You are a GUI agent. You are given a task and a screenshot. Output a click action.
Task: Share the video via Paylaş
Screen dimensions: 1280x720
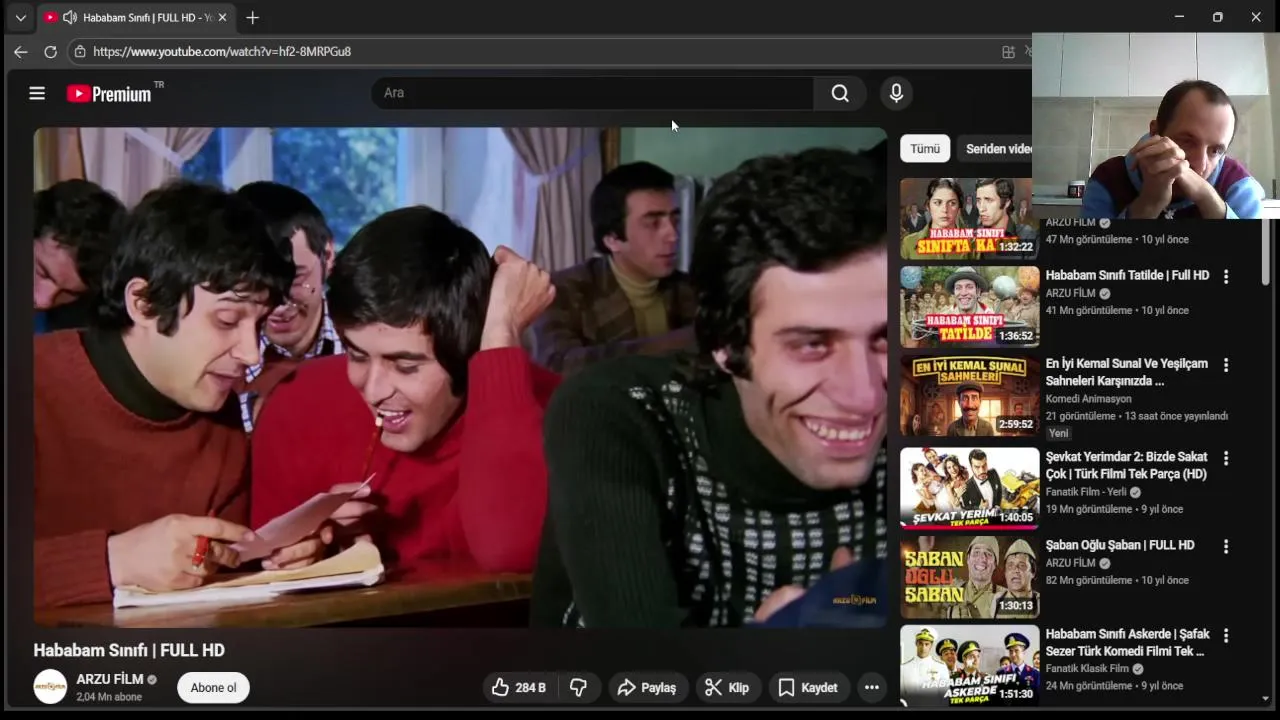coord(647,687)
